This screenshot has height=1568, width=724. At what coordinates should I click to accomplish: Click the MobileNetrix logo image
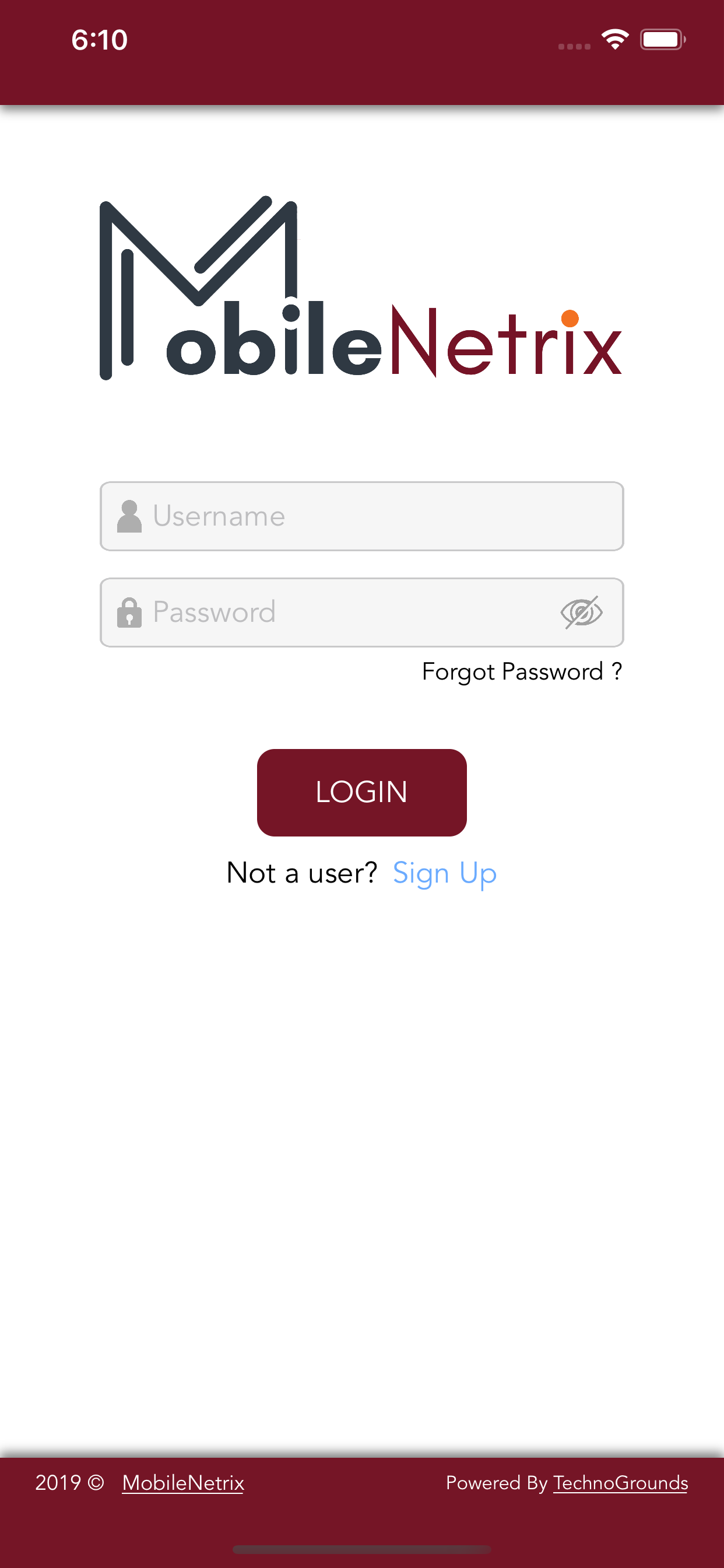pos(361,288)
